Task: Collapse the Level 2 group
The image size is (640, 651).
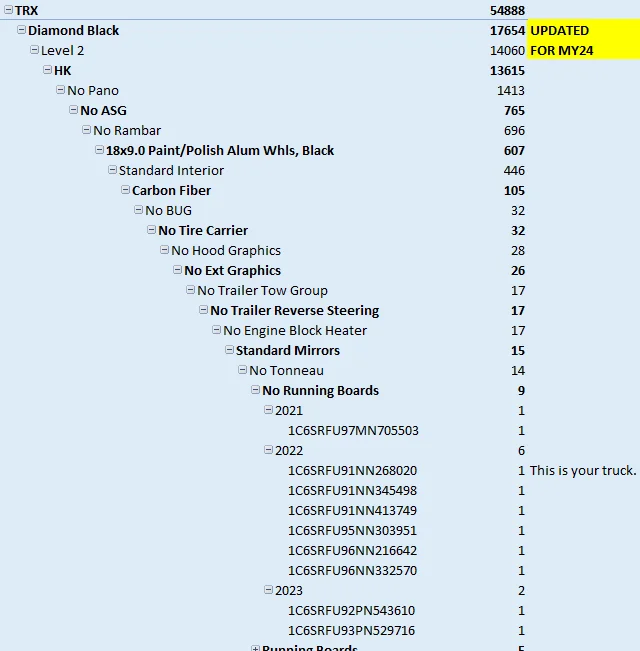Action: pos(35,50)
